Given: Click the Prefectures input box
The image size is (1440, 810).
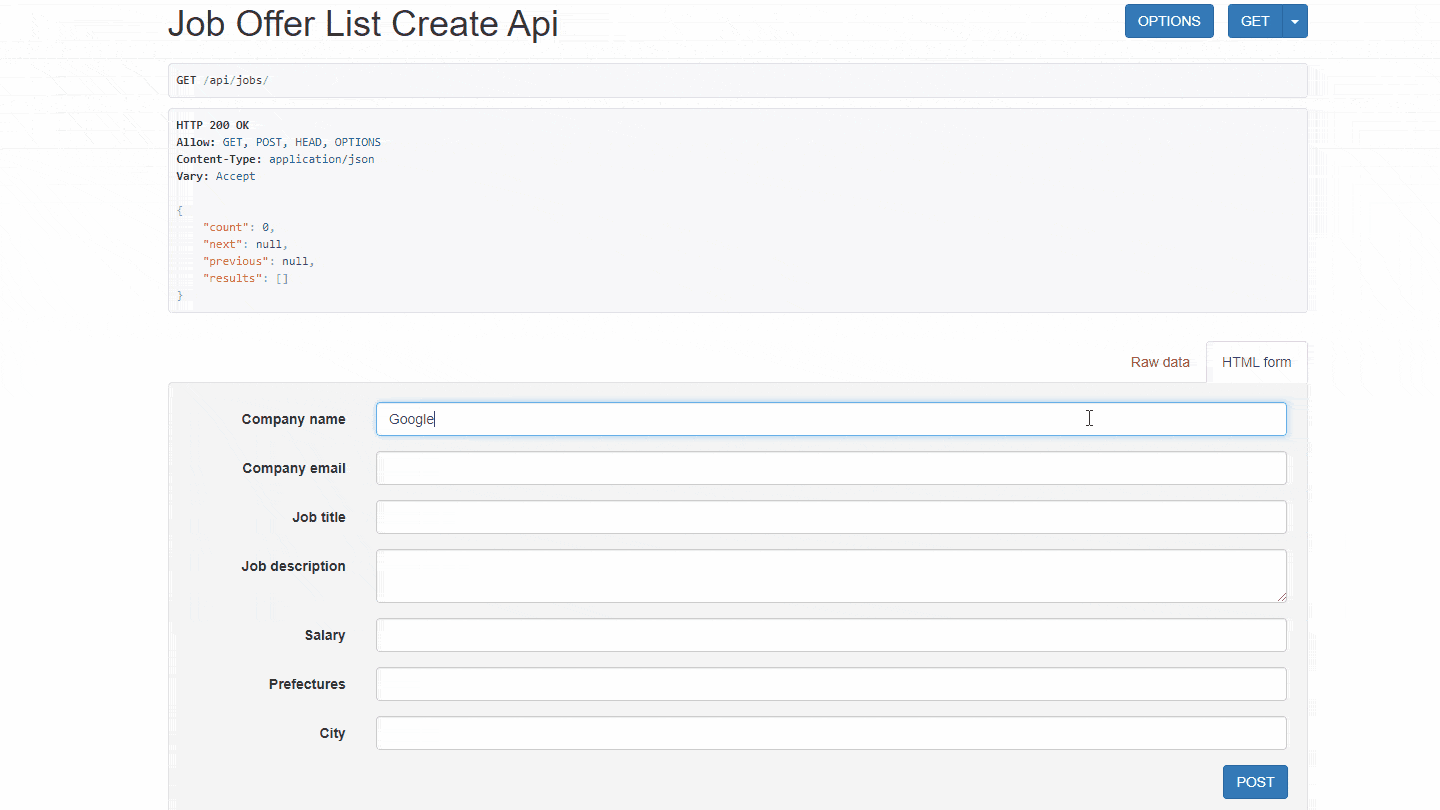Looking at the screenshot, I should pyautogui.click(x=830, y=684).
